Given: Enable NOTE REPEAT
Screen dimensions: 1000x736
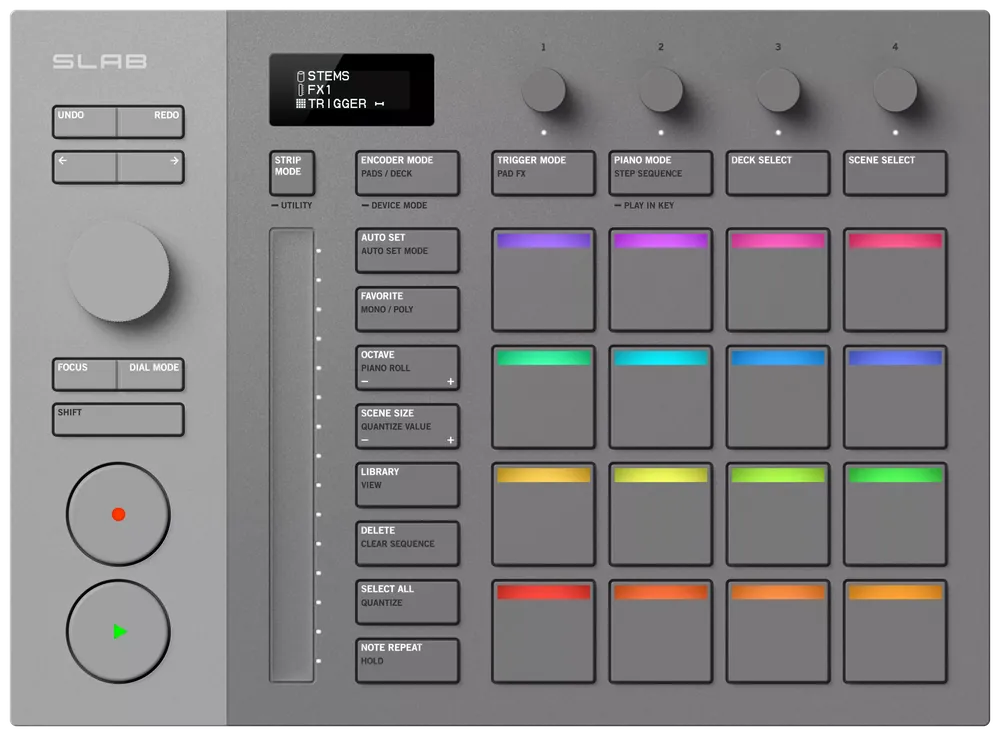Looking at the screenshot, I should [408, 661].
